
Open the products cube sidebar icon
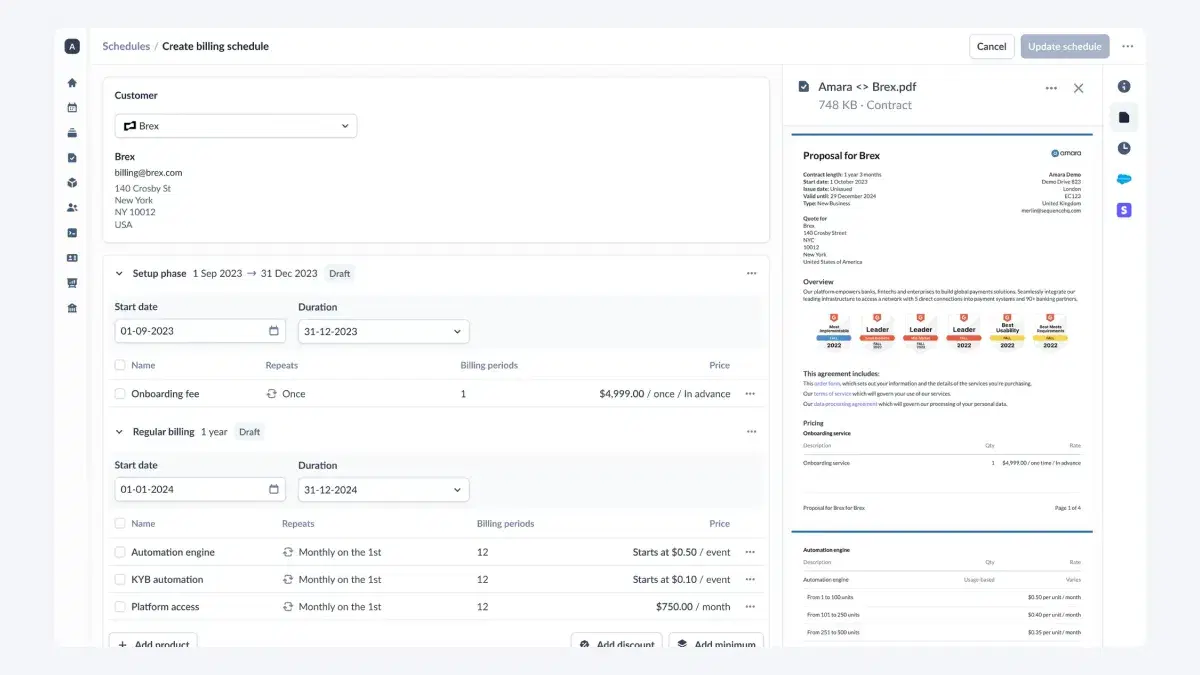[72, 183]
